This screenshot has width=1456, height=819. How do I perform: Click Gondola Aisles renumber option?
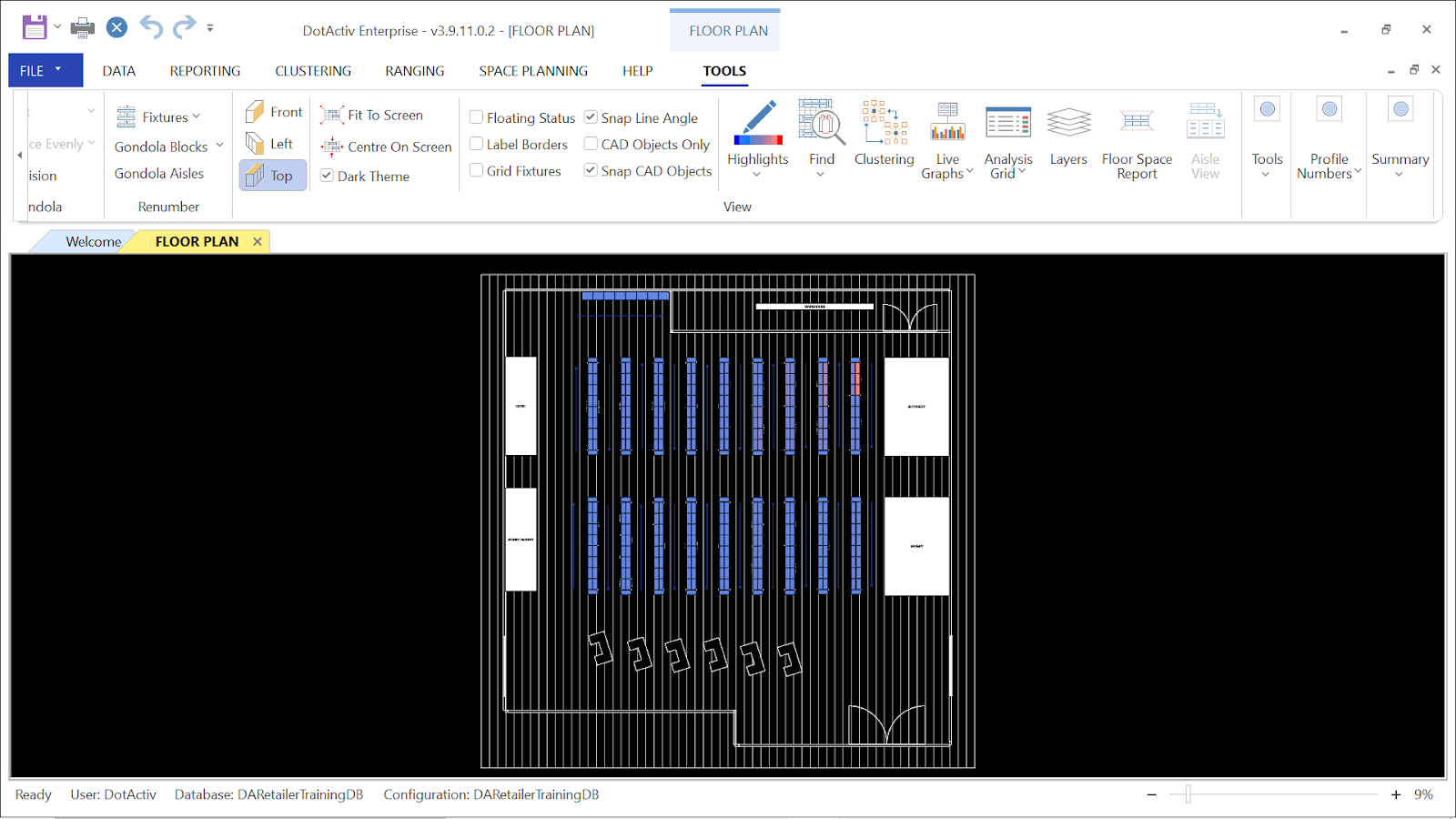159,173
